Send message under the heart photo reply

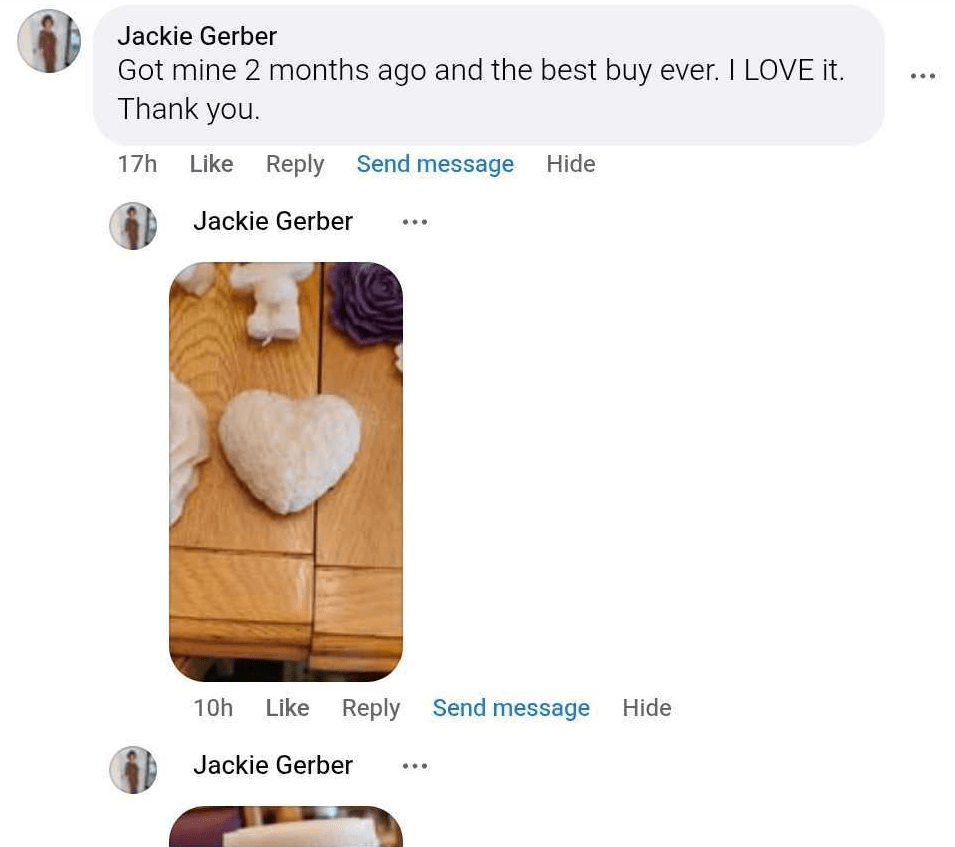pyautogui.click(x=511, y=708)
